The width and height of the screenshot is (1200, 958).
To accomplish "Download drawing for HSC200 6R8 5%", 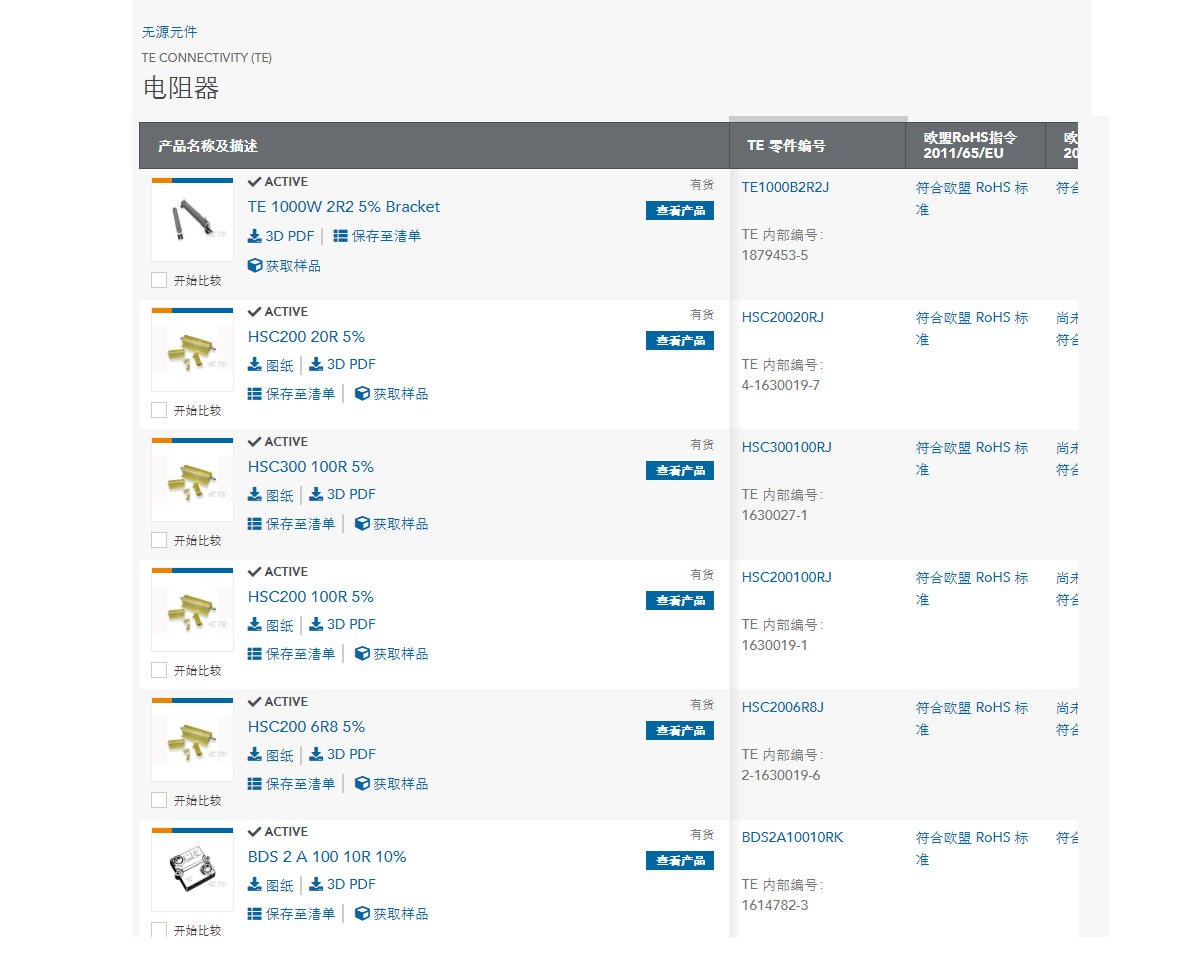I will (x=271, y=755).
